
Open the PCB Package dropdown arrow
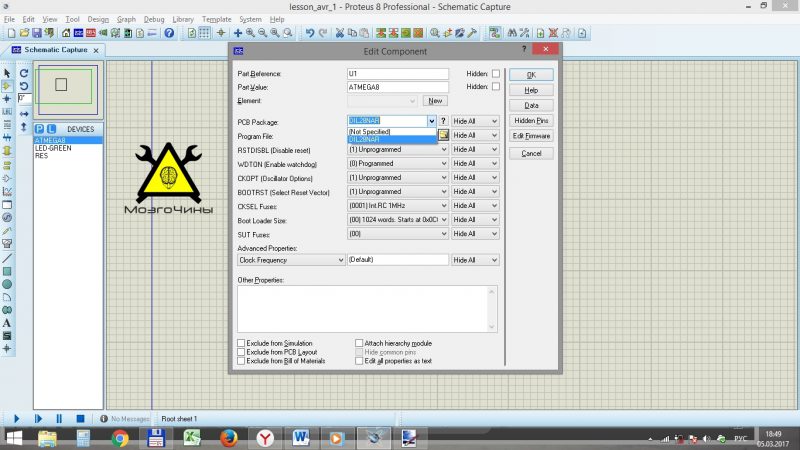click(432, 121)
